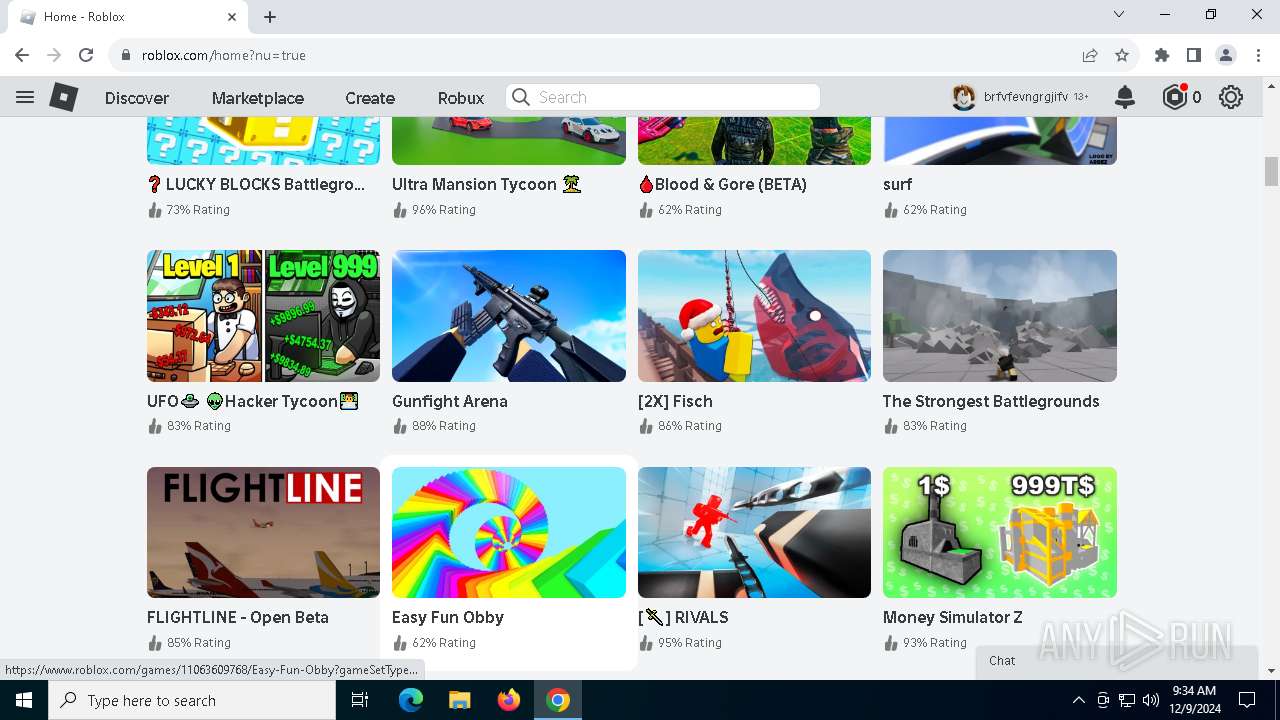Open Windows notification center icon
The image size is (1280, 720).
pyautogui.click(x=1247, y=700)
